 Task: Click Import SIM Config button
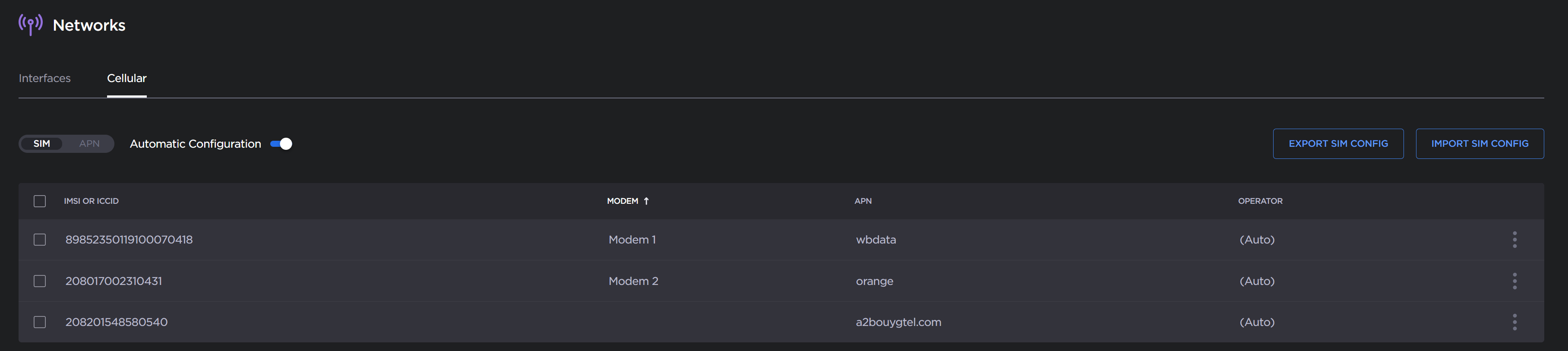pyautogui.click(x=1479, y=144)
